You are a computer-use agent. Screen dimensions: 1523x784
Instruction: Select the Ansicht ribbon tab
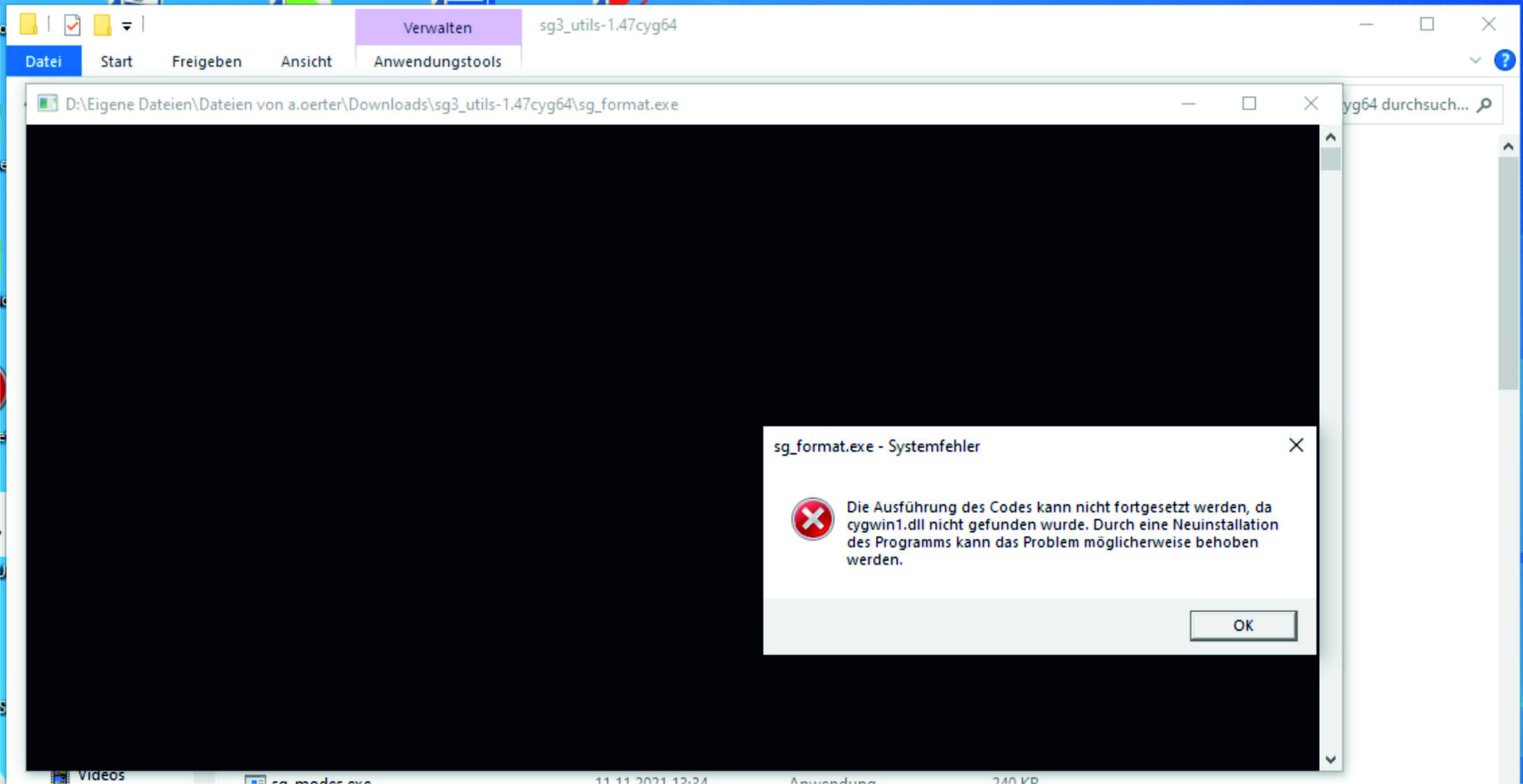(306, 61)
